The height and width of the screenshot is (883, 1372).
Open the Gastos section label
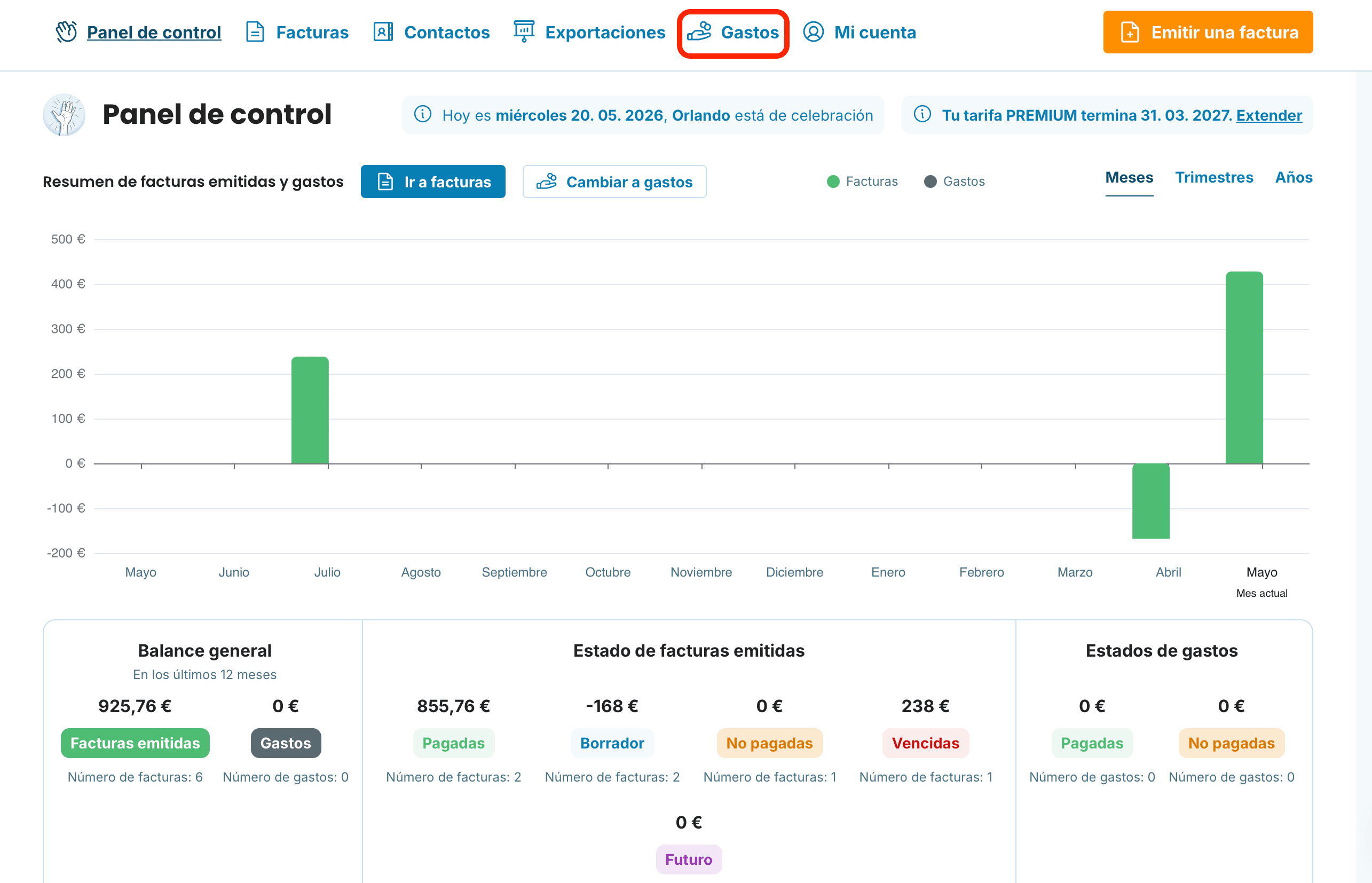click(x=750, y=32)
